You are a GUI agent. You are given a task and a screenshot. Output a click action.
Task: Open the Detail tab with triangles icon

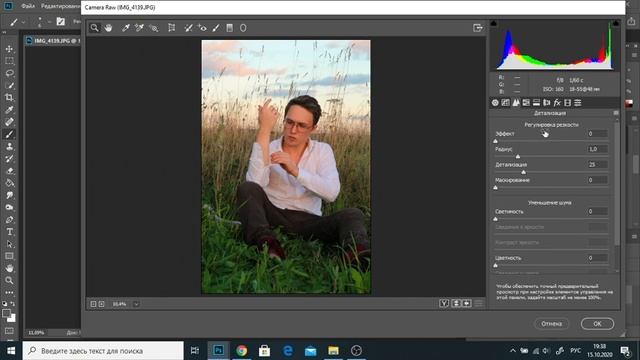tap(516, 103)
